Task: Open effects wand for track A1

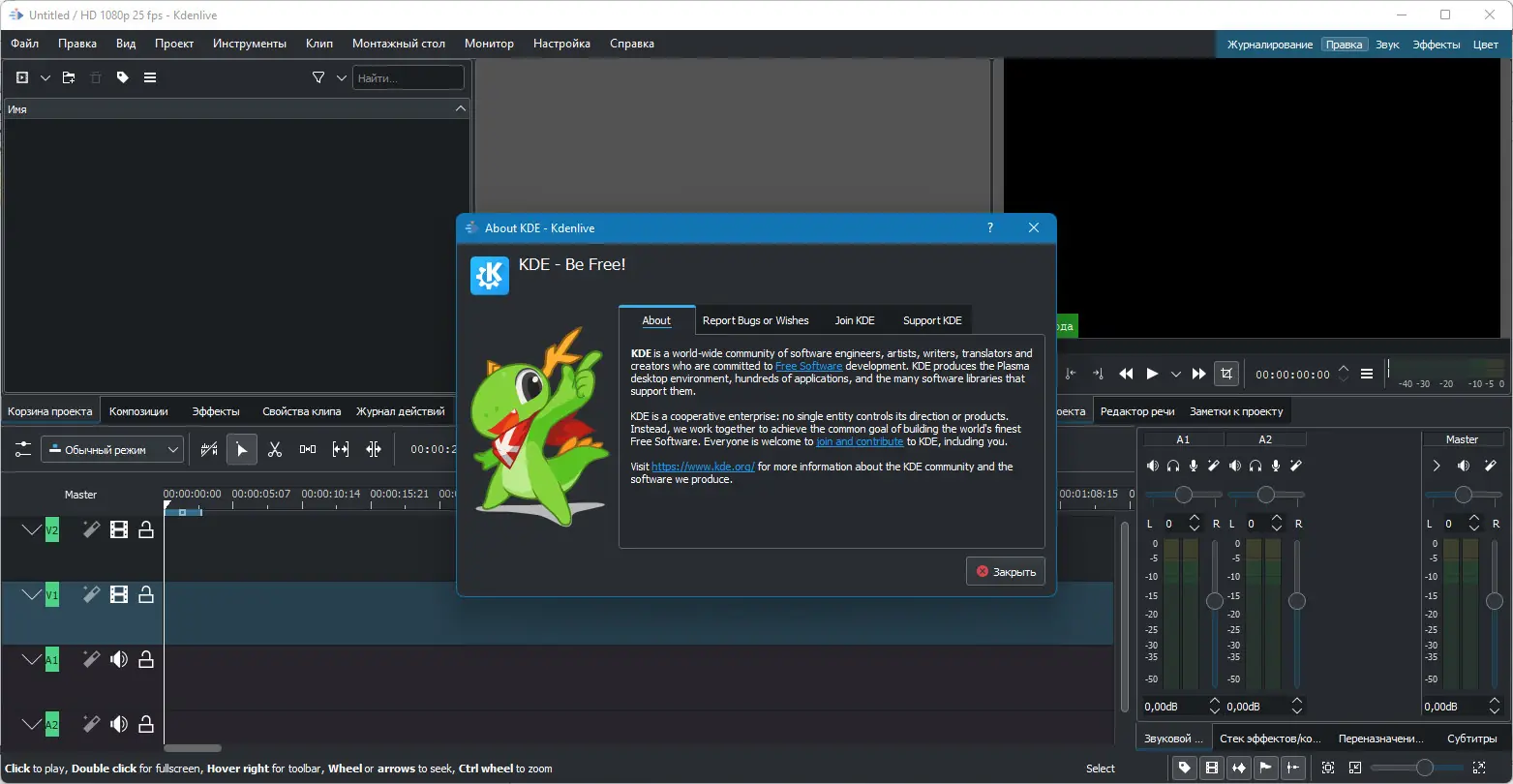Action: coord(91,659)
